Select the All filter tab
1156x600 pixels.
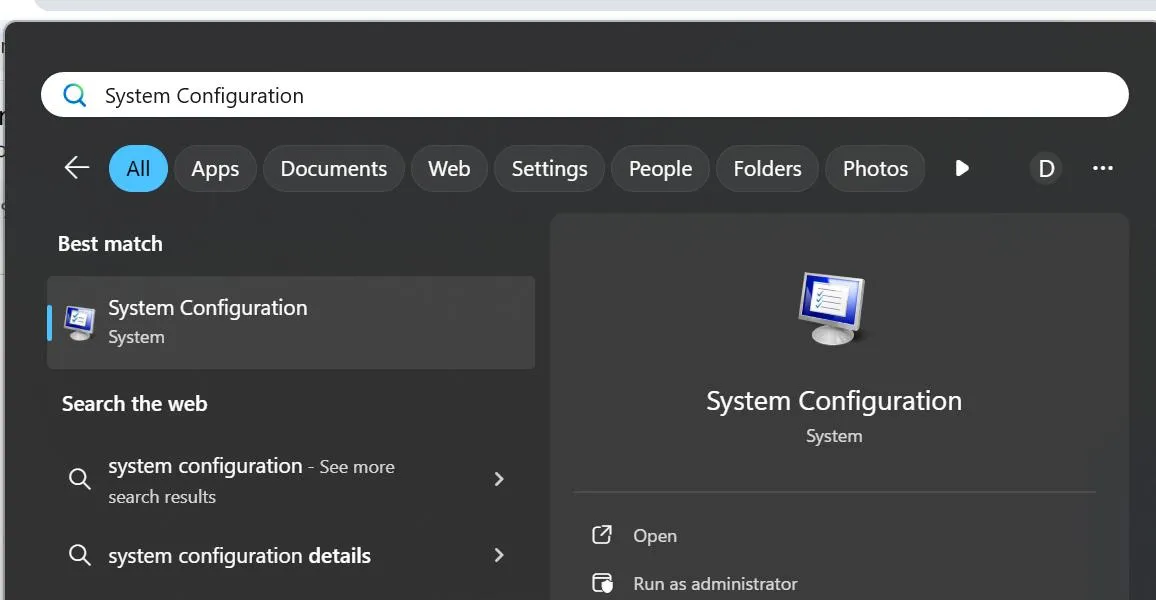[x=138, y=169]
